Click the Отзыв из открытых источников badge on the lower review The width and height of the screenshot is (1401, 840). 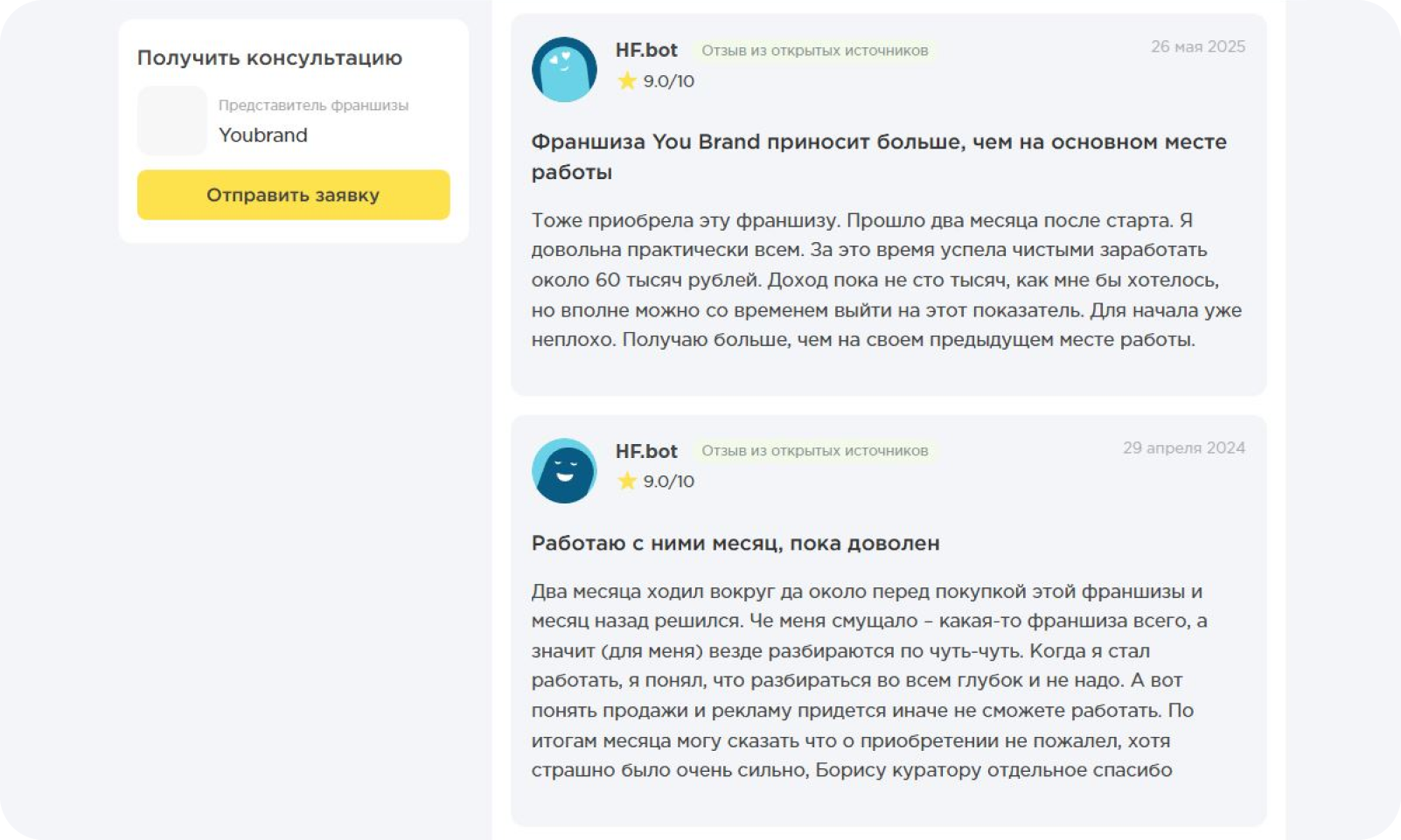coord(814,451)
